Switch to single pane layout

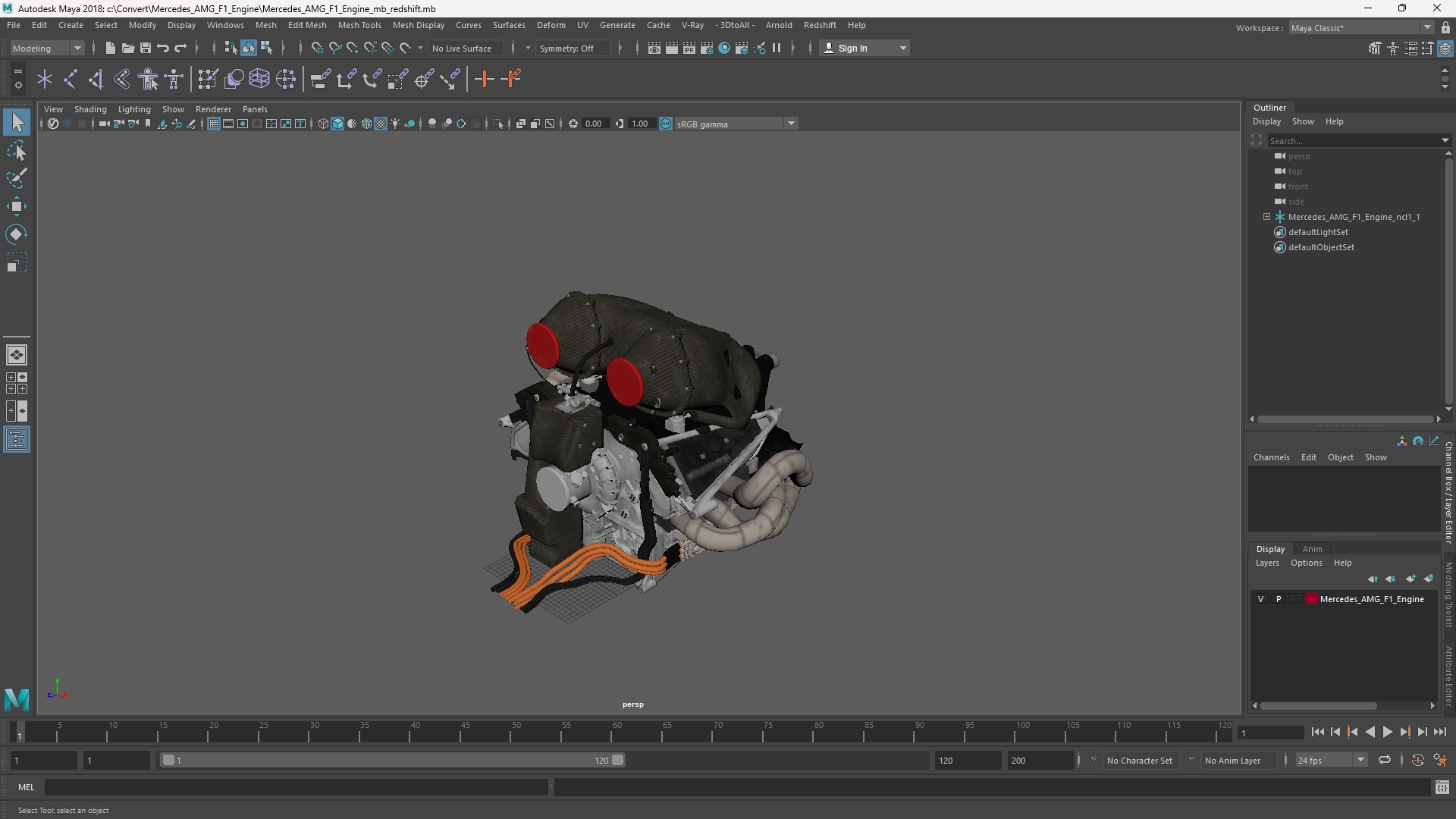click(17, 354)
